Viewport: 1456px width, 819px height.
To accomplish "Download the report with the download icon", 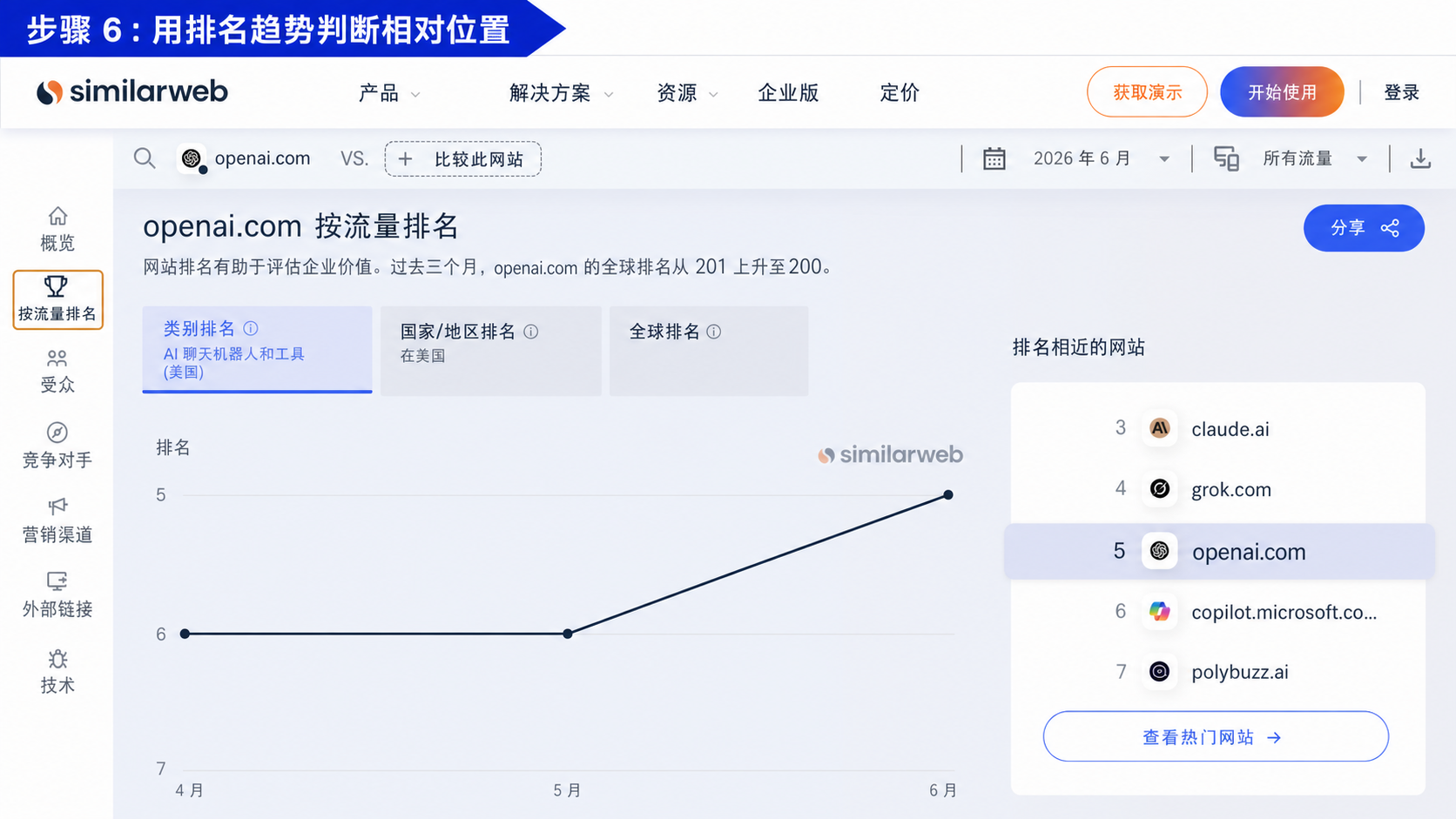I will point(1420,158).
